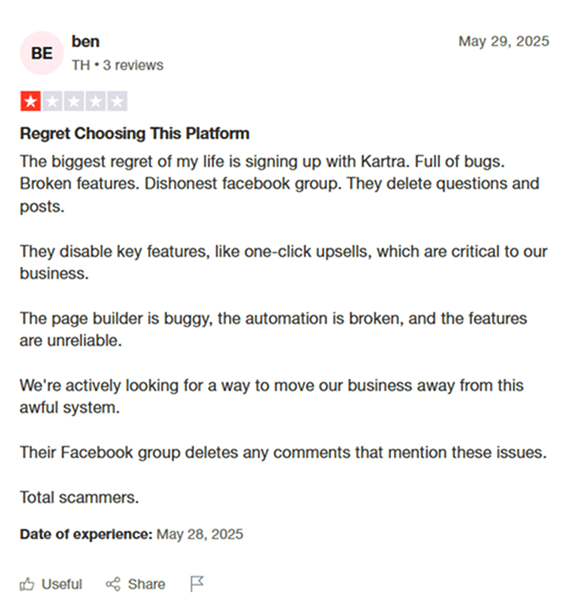Click the third grey star
The height and width of the screenshot is (616, 576).
pyautogui.click(x=74, y=101)
